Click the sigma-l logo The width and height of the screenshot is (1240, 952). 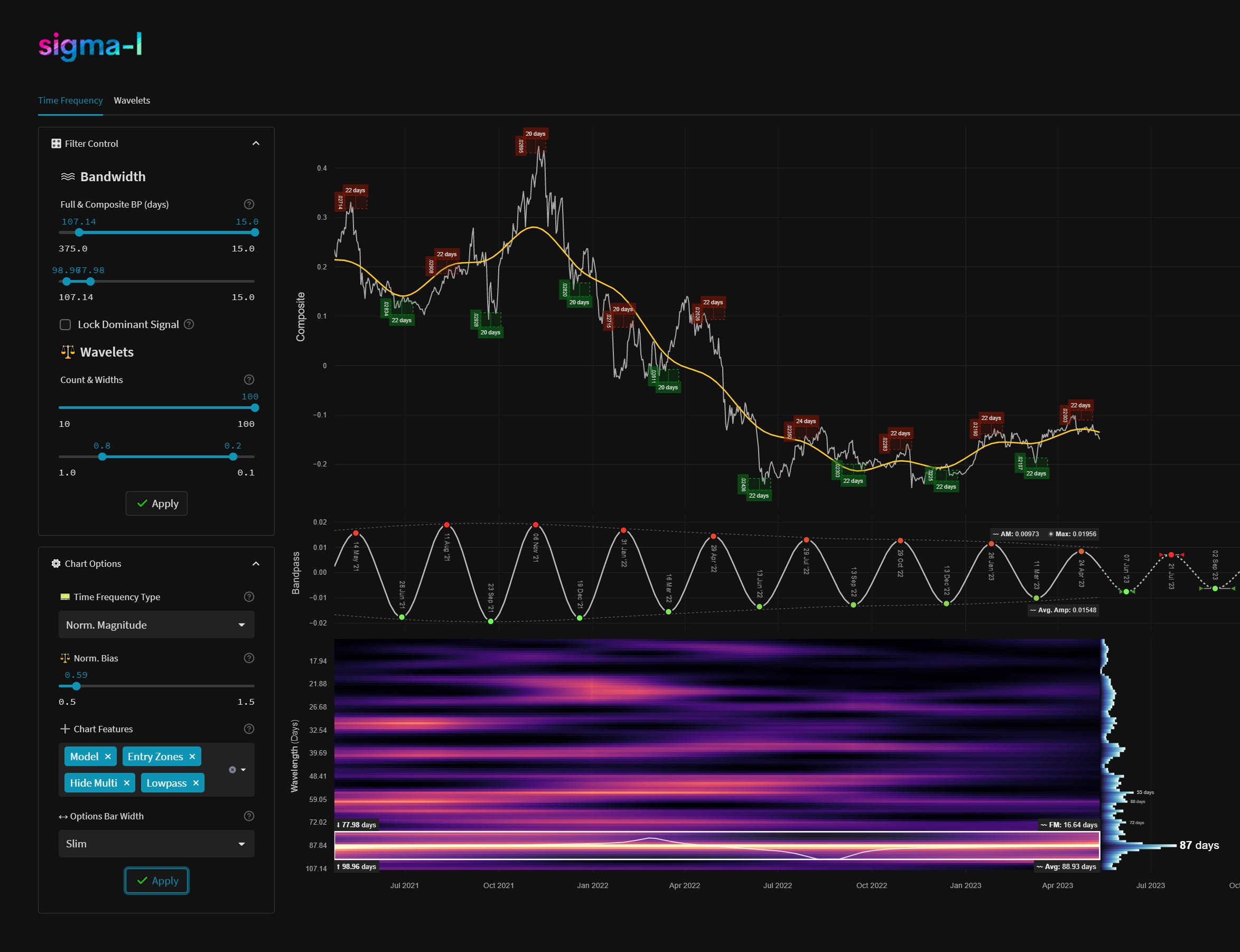tap(90, 45)
